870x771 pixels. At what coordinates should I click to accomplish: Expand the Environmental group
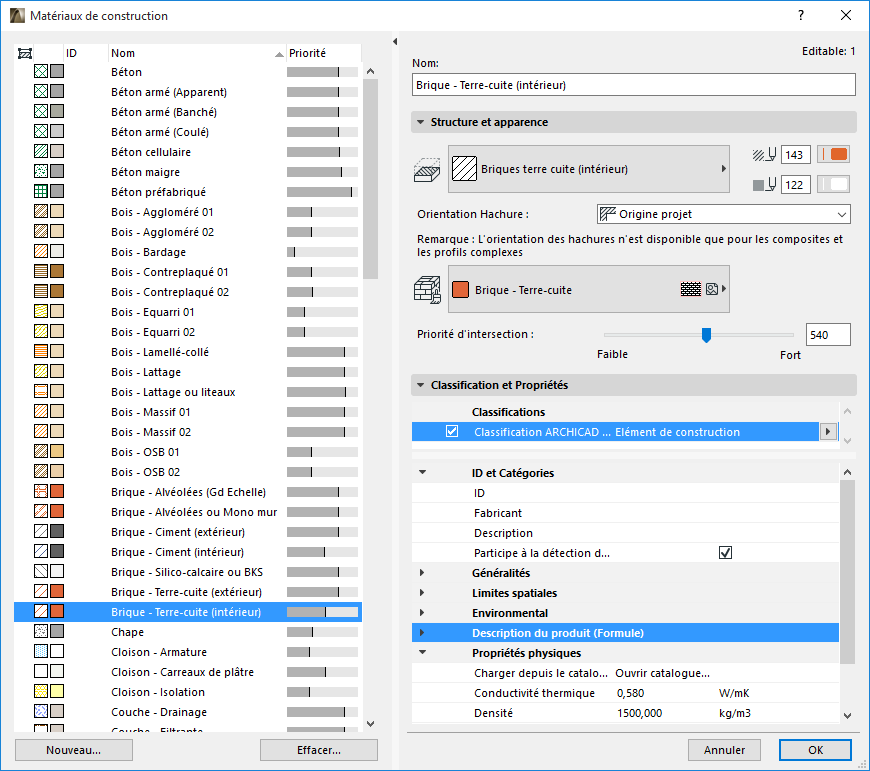[422, 612]
